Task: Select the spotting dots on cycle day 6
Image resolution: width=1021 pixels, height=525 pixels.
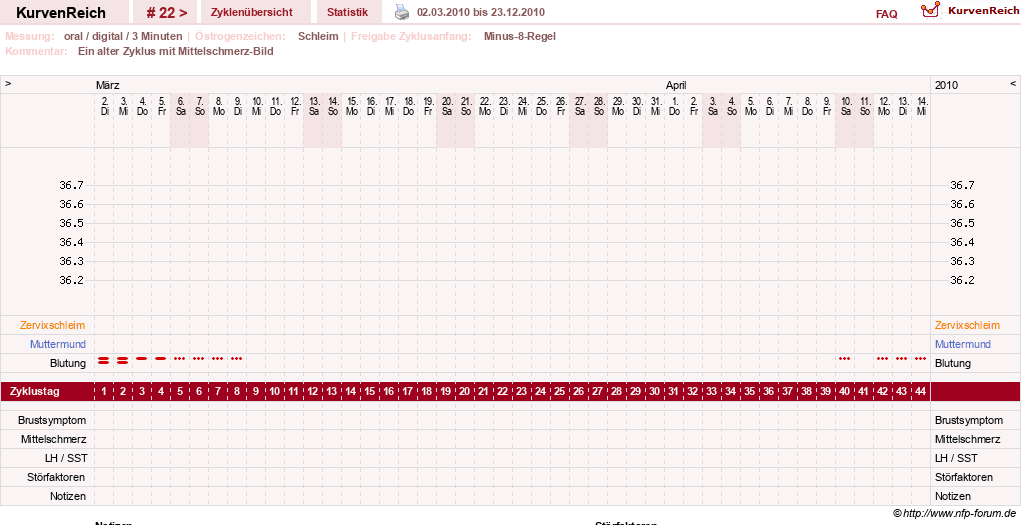Action: tap(198, 358)
